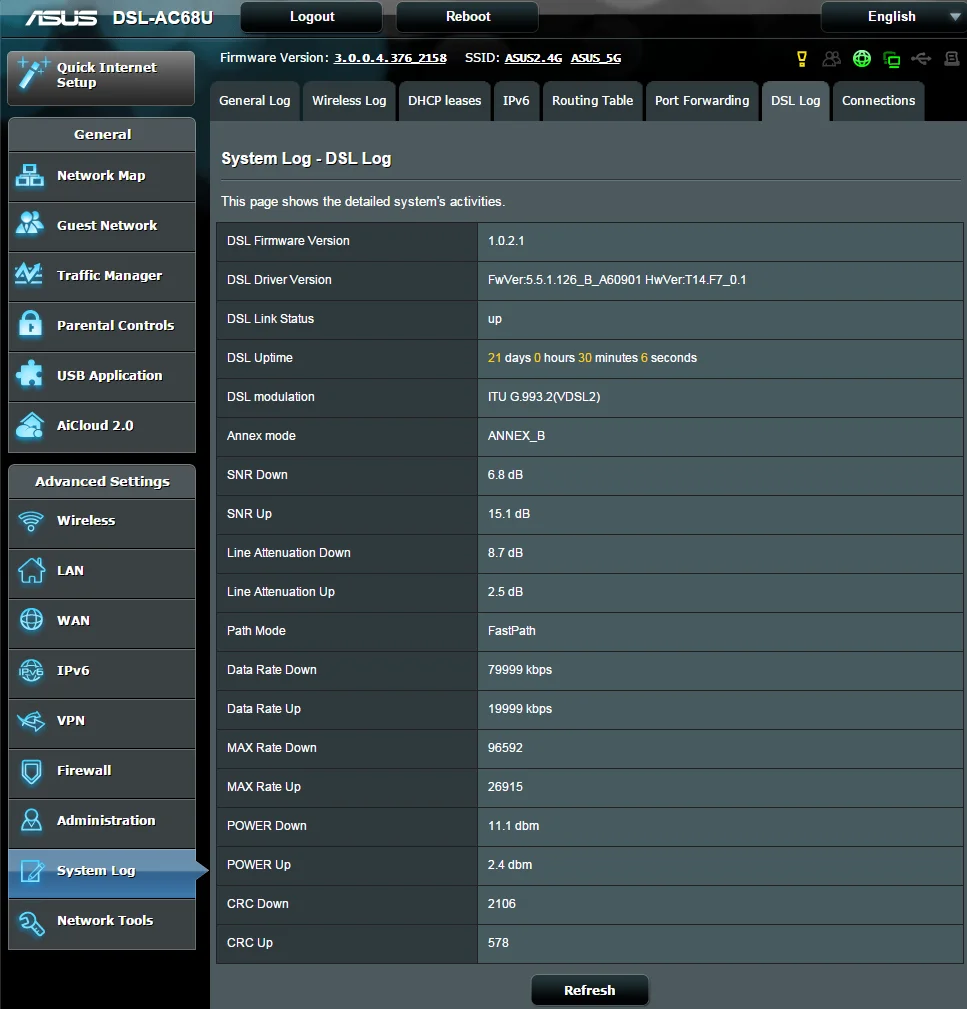
Task: Open the English language dropdown
Action: [x=894, y=17]
